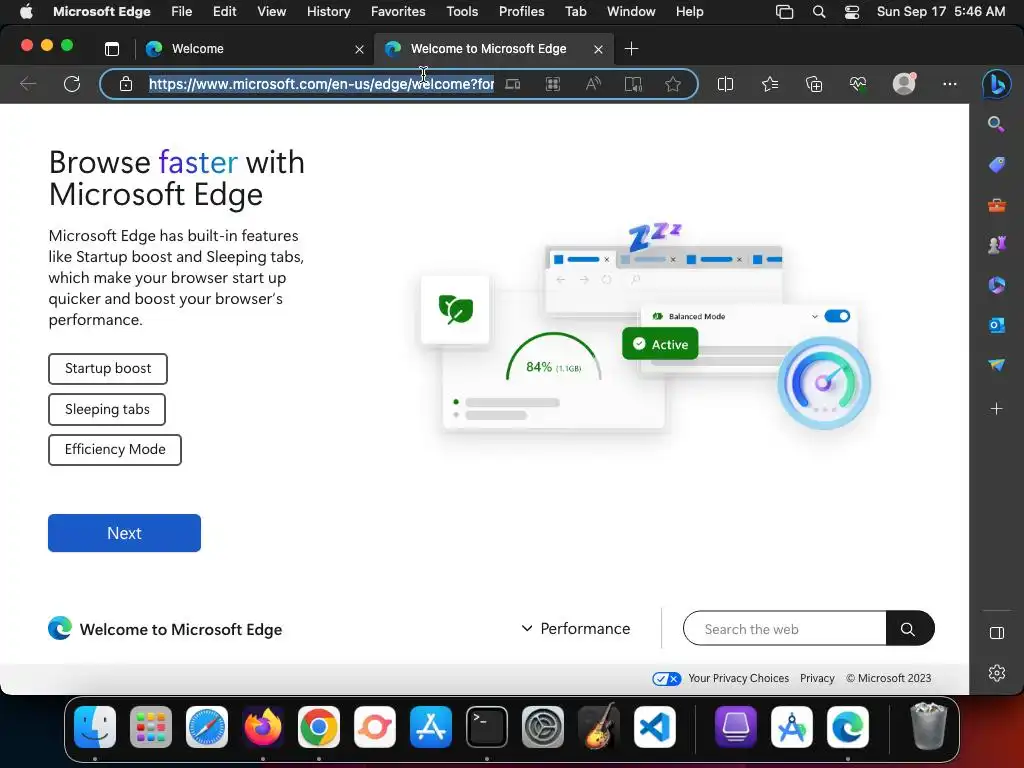The width and height of the screenshot is (1024, 768).
Task: Click the Split screen icon
Action: pos(726,84)
